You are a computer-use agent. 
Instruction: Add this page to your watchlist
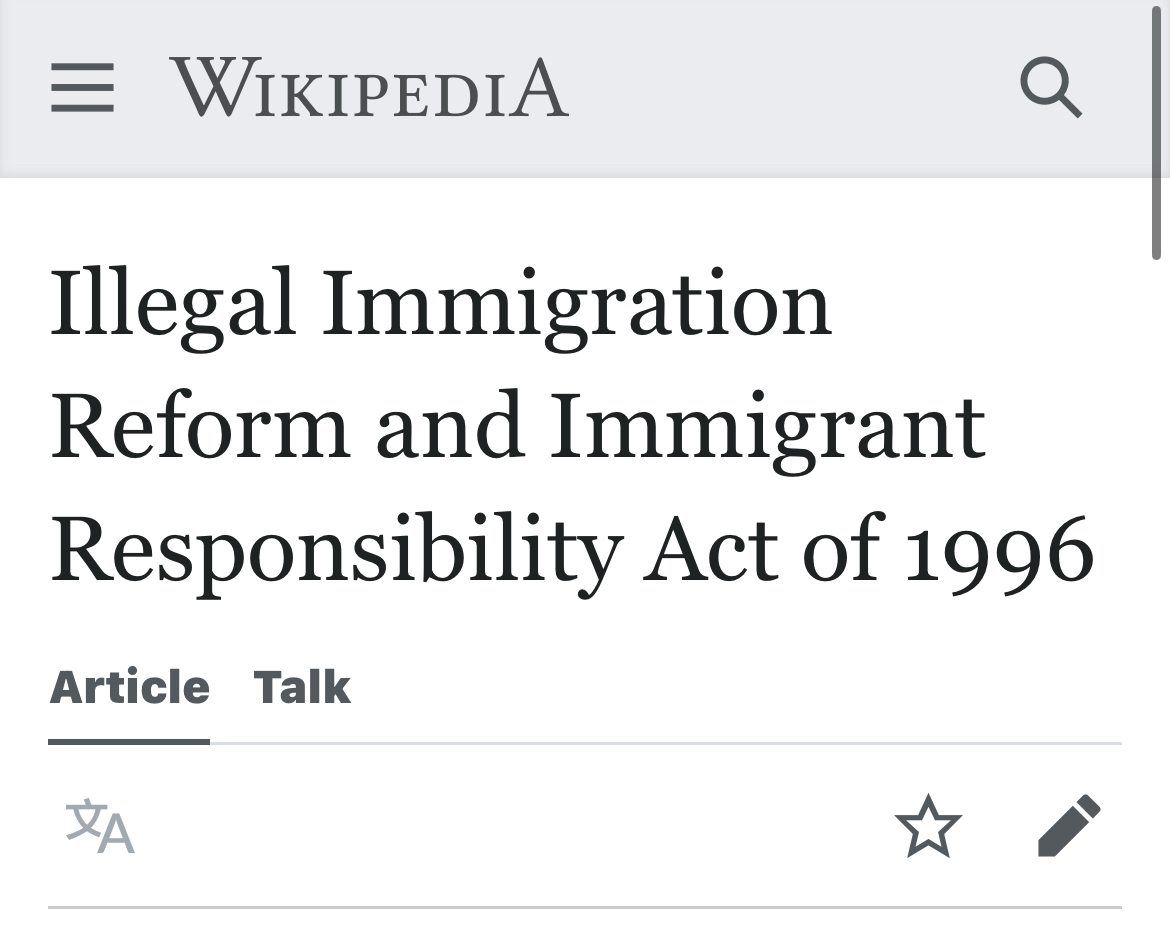click(927, 826)
